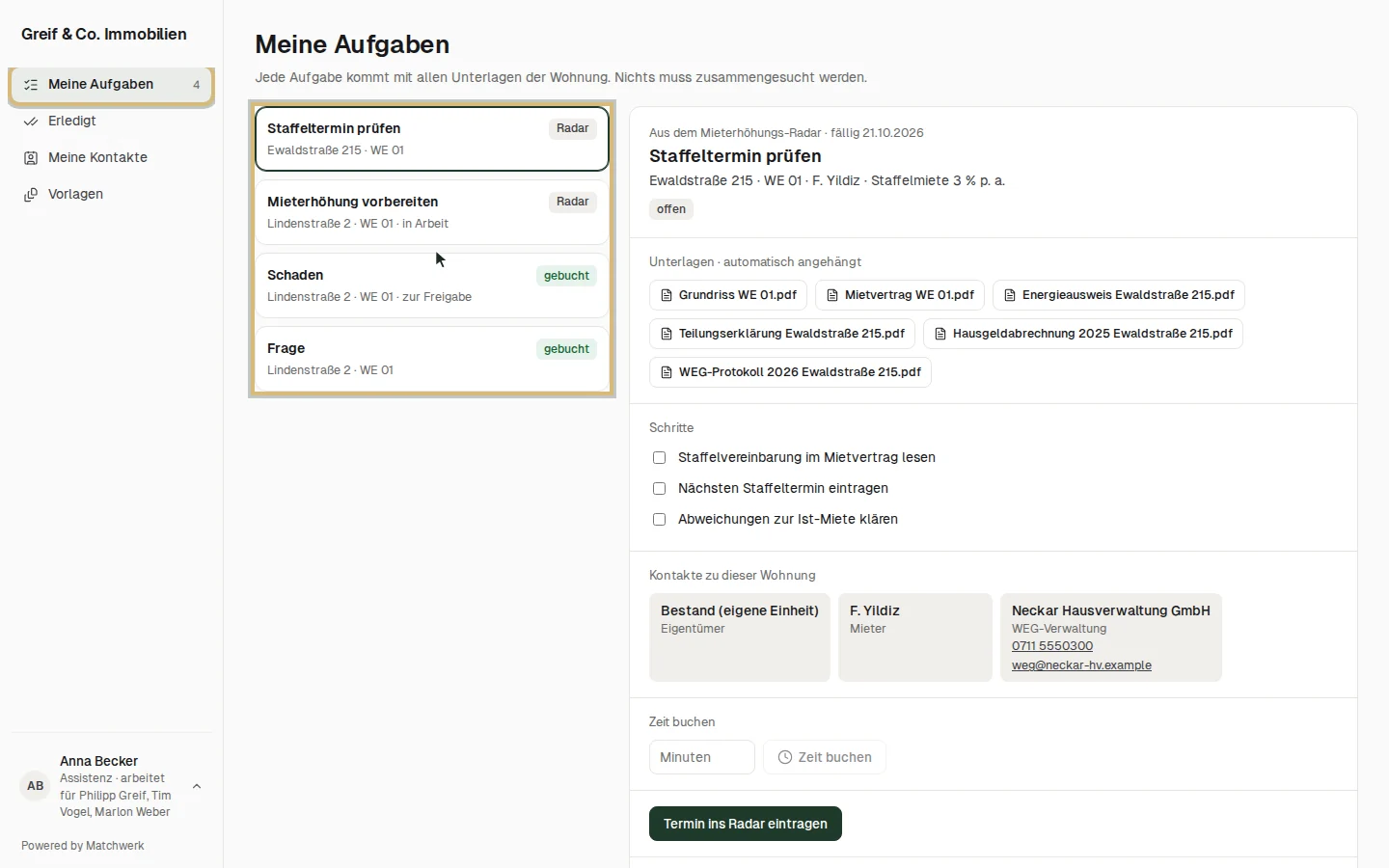Viewport: 1389px width, 868px height.
Task: Open Vorlagen in the sidebar
Action: pyautogui.click(x=112, y=195)
